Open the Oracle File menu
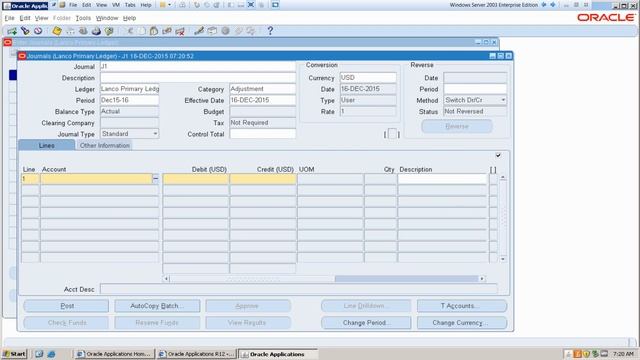Viewport: 640px width, 360px height. pyautogui.click(x=9, y=18)
